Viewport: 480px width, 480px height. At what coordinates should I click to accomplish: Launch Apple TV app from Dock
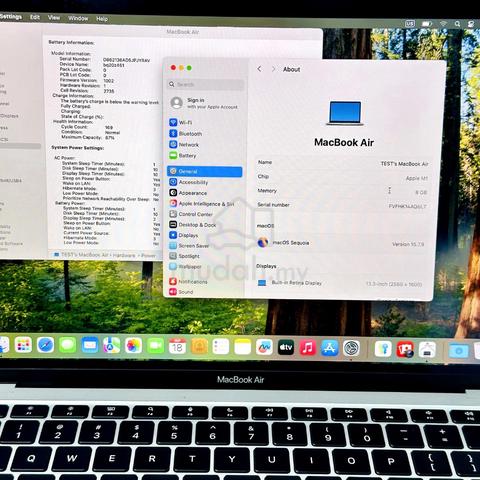[286, 347]
